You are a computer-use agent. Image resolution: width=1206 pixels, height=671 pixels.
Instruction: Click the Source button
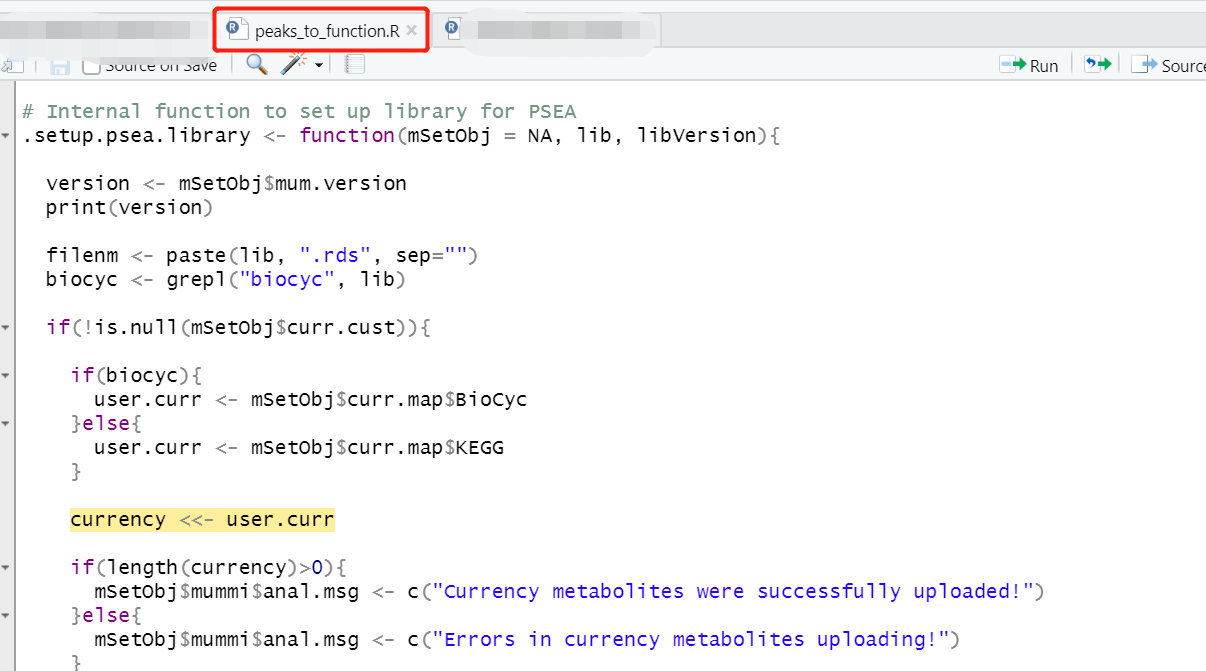[x=1168, y=65]
